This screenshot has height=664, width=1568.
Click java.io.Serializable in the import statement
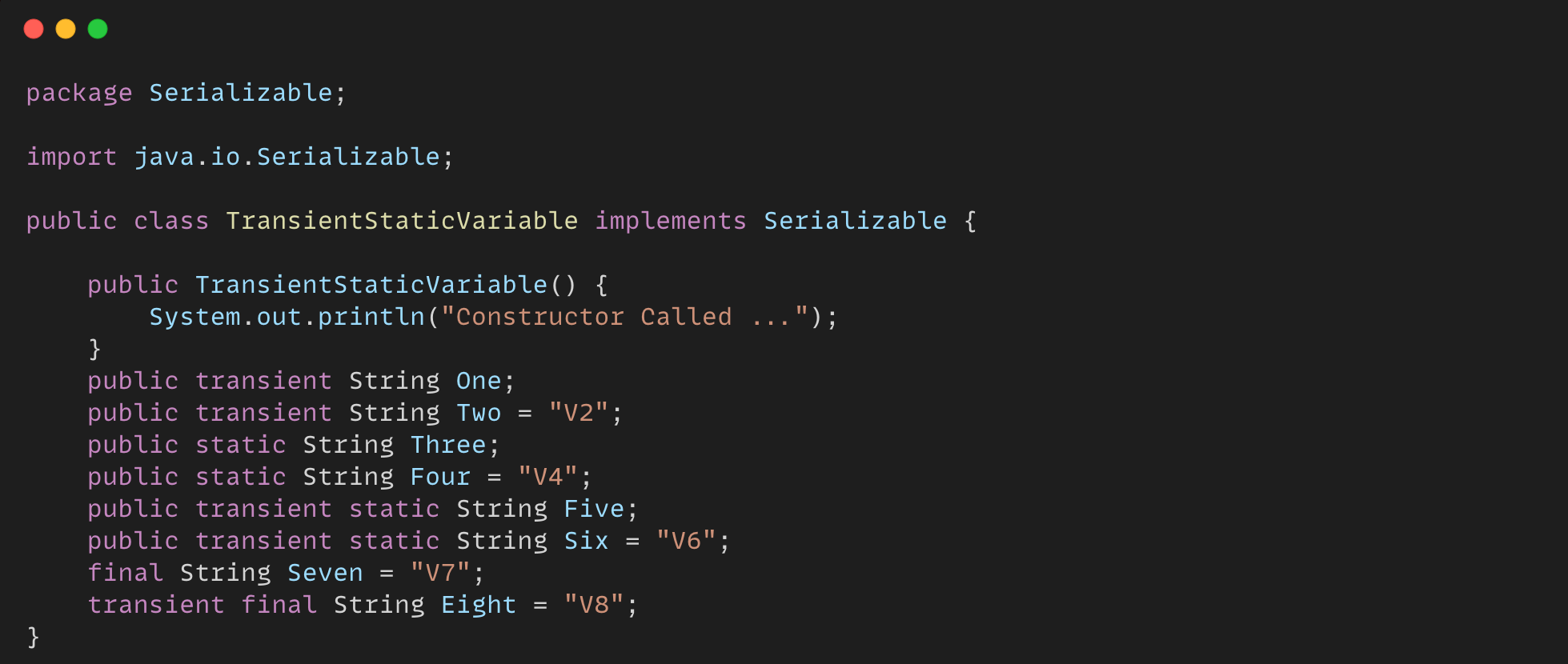287,157
